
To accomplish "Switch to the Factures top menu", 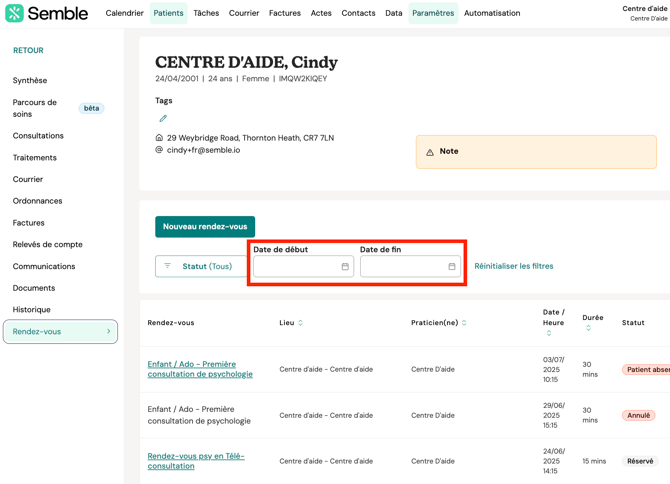I will coord(284,13).
